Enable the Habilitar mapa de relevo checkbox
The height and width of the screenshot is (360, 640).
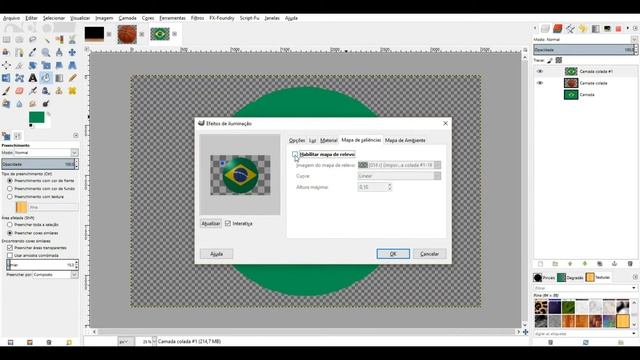(x=295, y=154)
